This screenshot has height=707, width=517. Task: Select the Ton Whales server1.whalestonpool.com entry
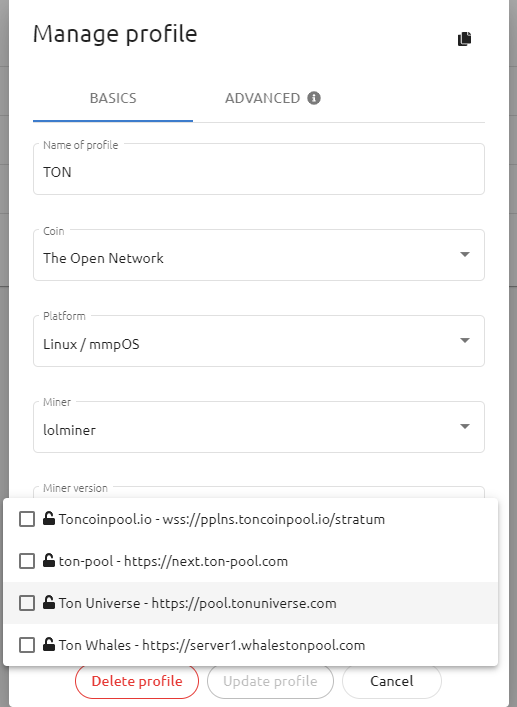coord(251,645)
